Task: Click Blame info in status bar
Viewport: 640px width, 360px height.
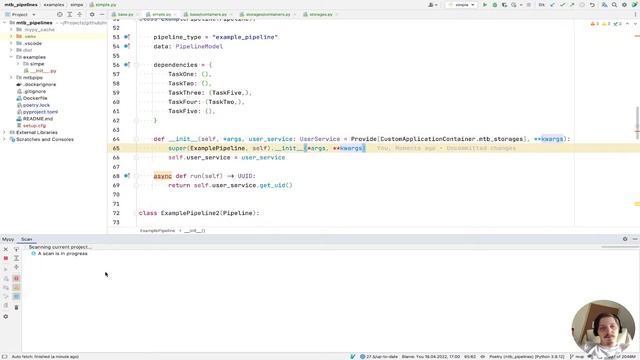Action: (431, 357)
